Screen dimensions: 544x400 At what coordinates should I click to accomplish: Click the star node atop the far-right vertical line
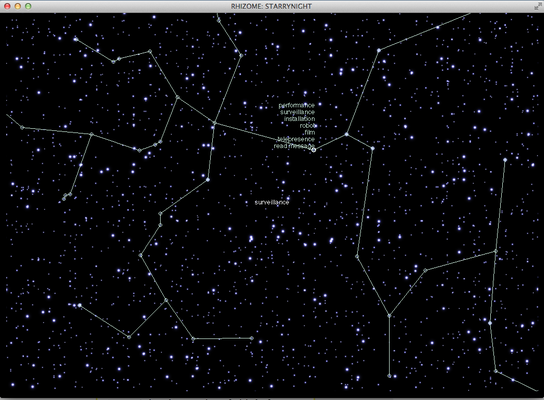(x=505, y=160)
